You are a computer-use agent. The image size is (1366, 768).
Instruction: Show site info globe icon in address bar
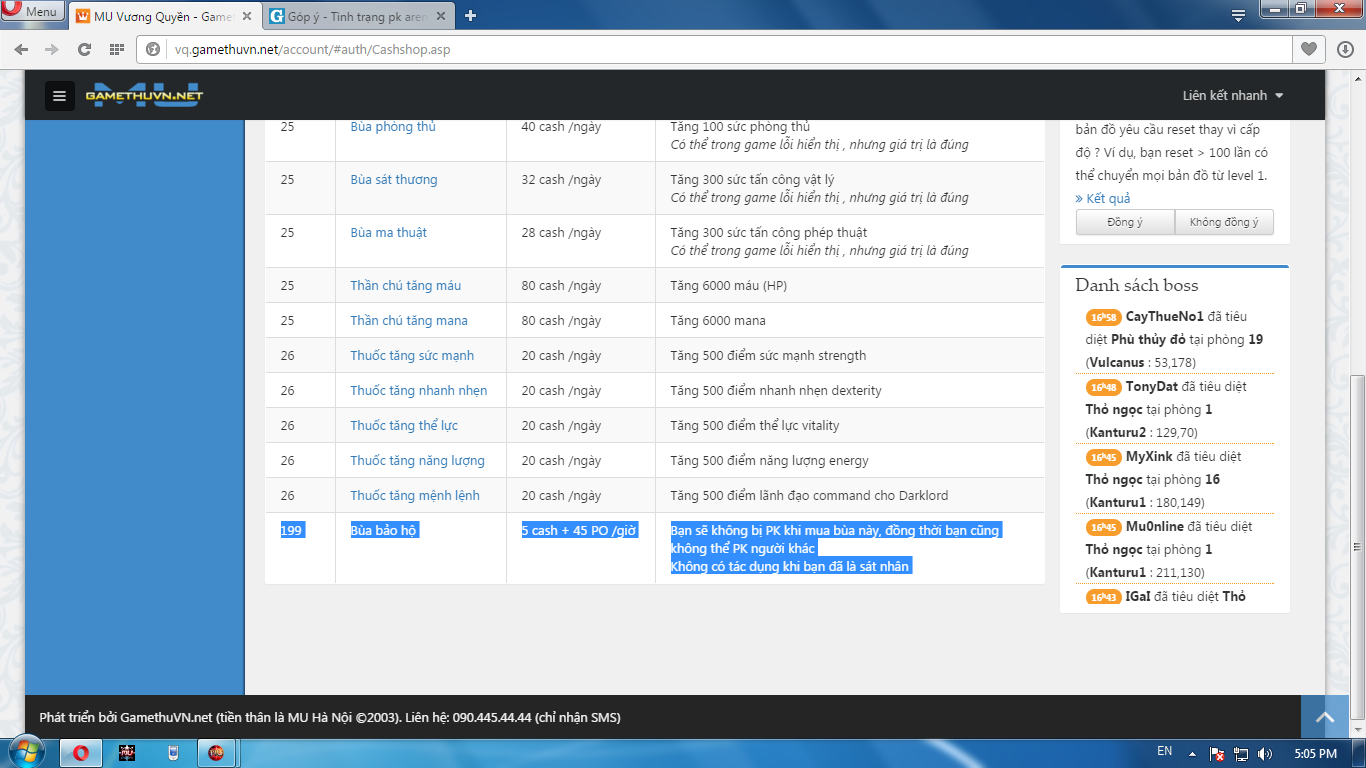pyautogui.click(x=154, y=49)
